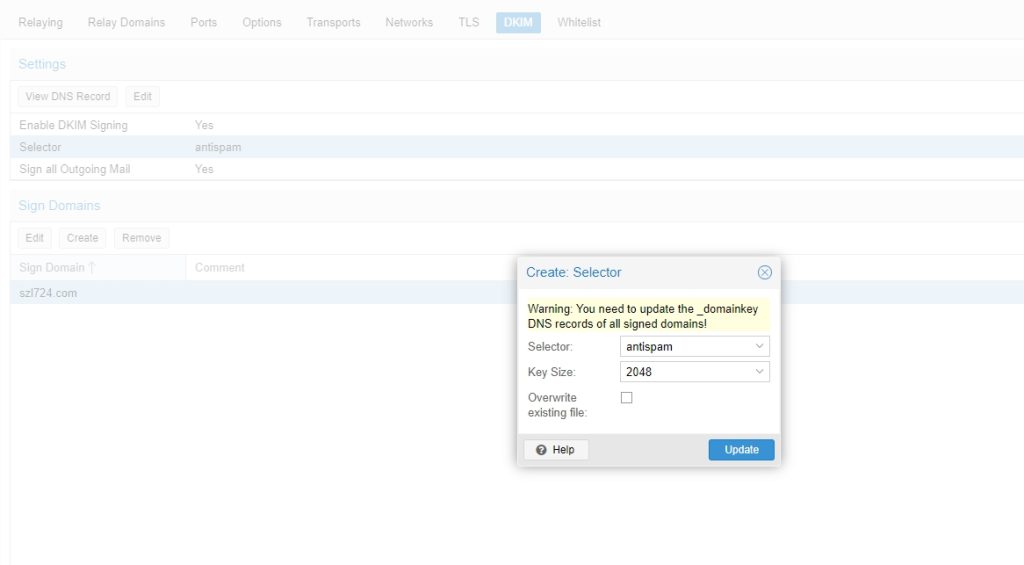
Task: Click View DNS Record button
Action: click(67, 97)
